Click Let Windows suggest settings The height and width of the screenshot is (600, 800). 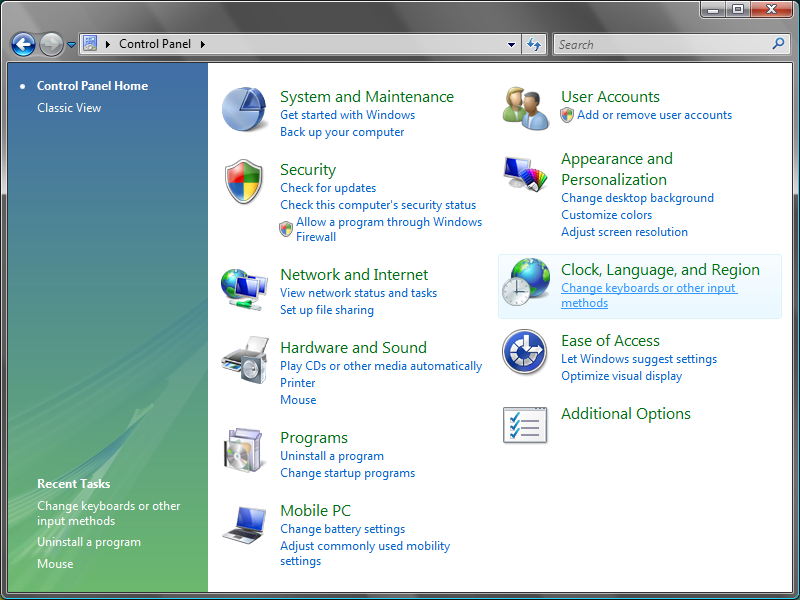tap(639, 359)
